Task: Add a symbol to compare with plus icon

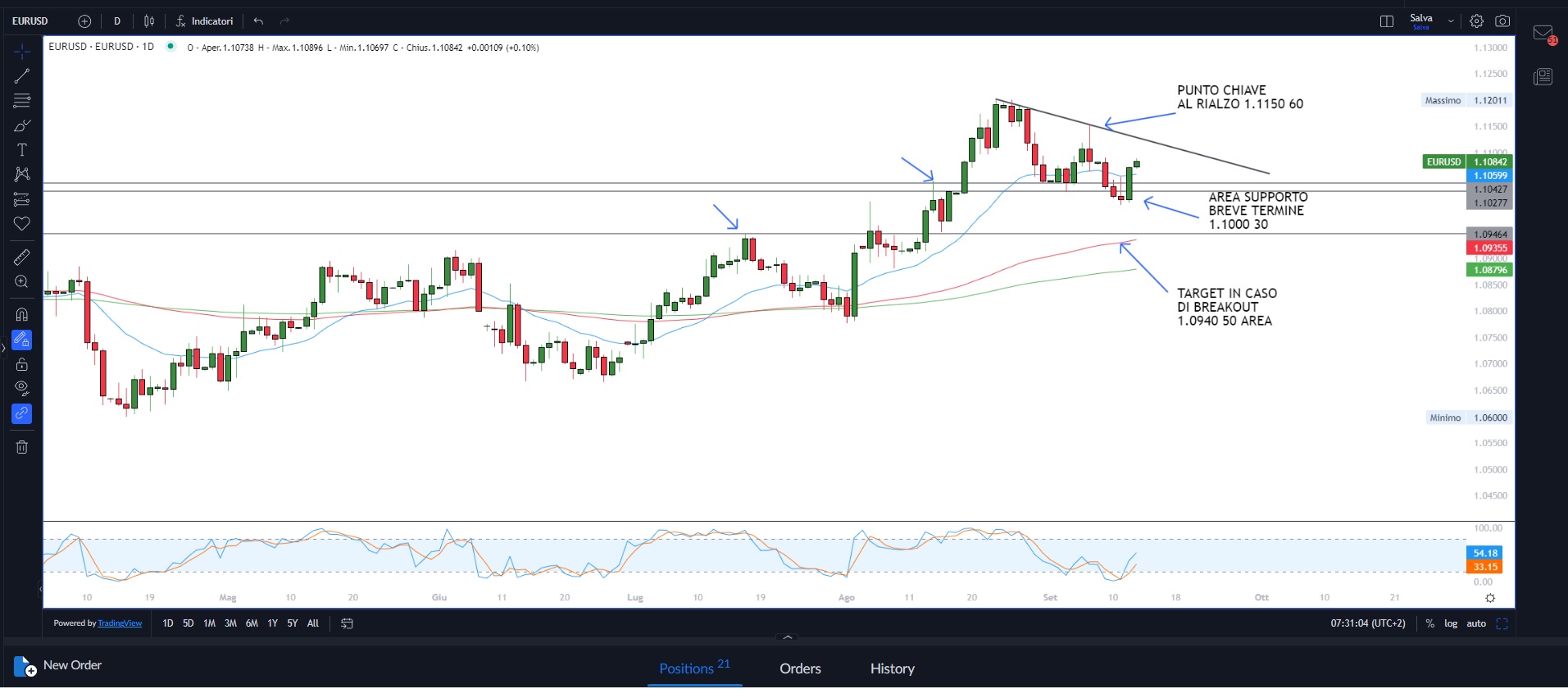Action: [84, 21]
